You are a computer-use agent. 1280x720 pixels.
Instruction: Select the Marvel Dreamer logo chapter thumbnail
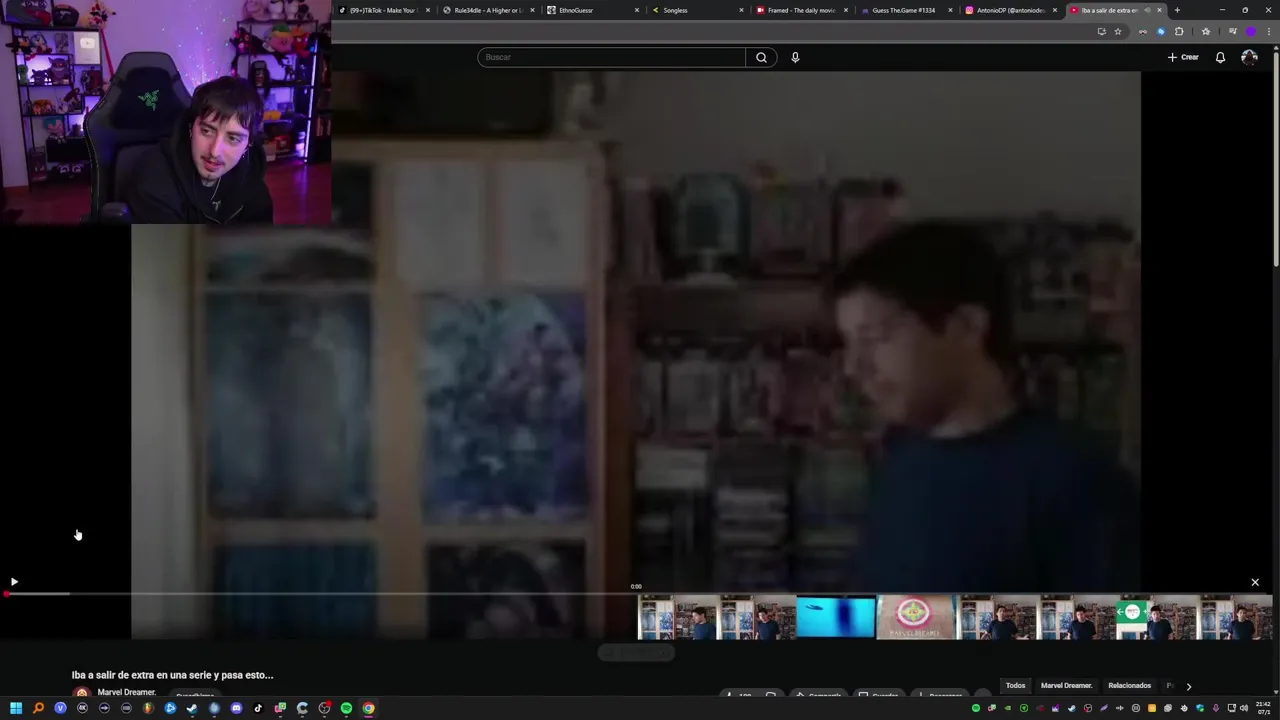916,617
